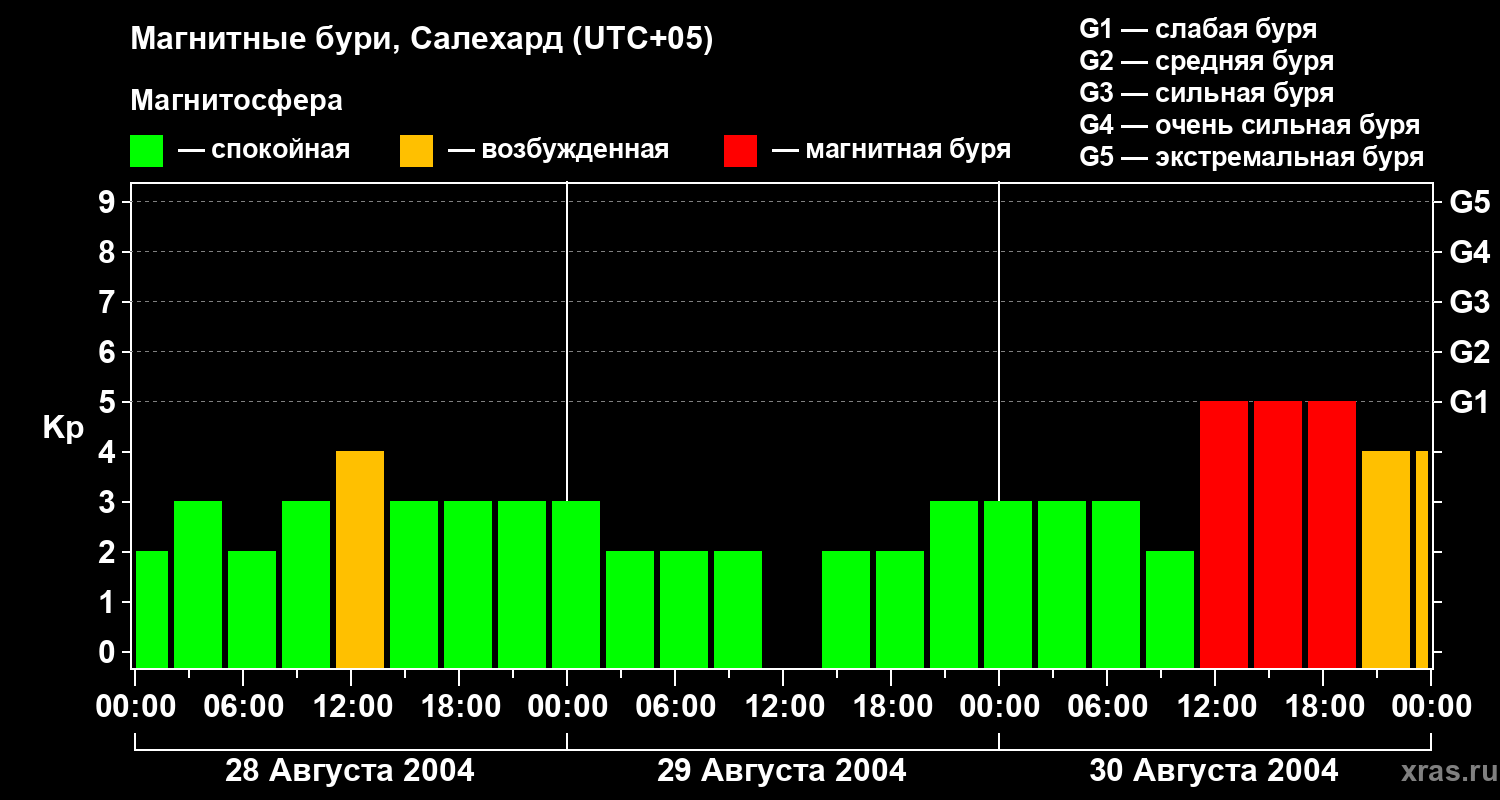
Task: Click the «29 Августа 2004» date label
Action: click(x=782, y=771)
